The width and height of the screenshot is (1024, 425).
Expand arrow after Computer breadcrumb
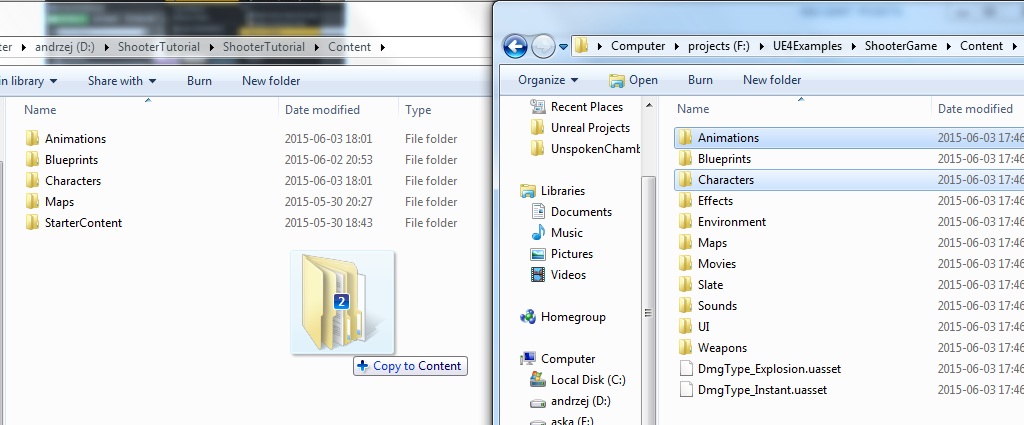point(677,46)
